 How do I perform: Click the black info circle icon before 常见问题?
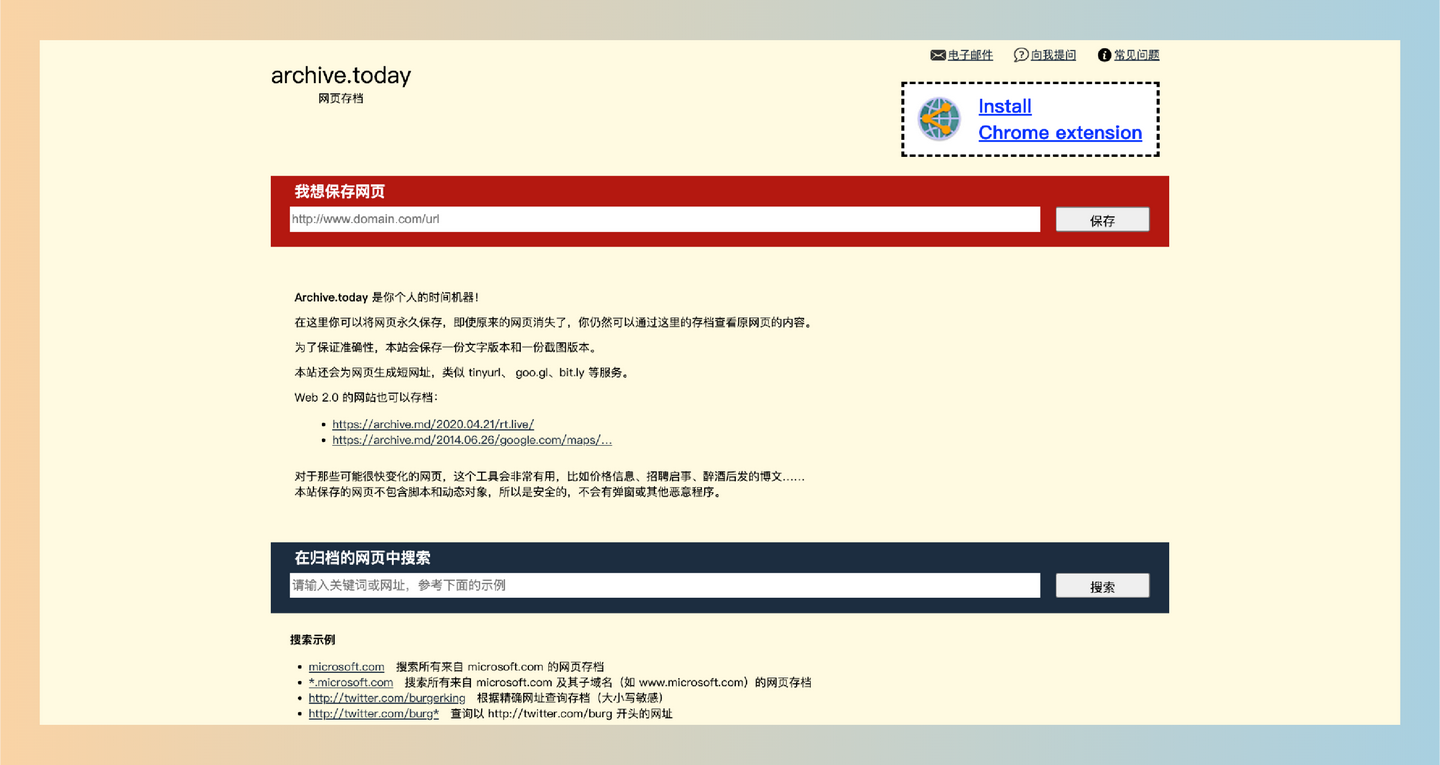click(1104, 55)
